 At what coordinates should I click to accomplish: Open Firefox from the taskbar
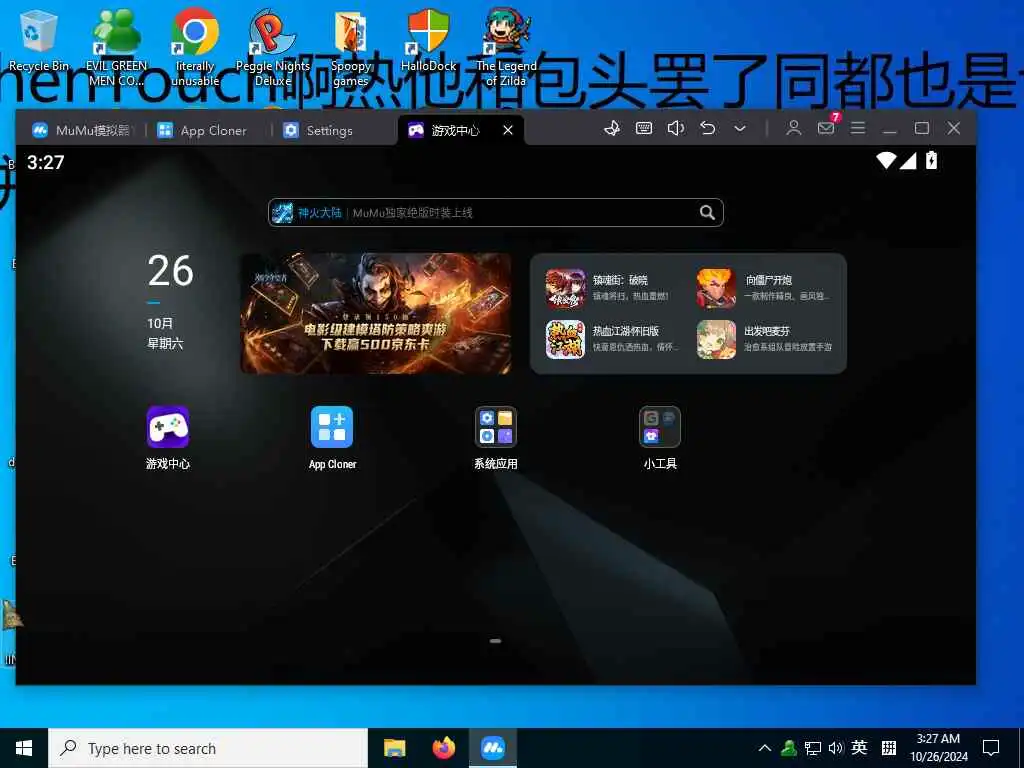pos(444,748)
